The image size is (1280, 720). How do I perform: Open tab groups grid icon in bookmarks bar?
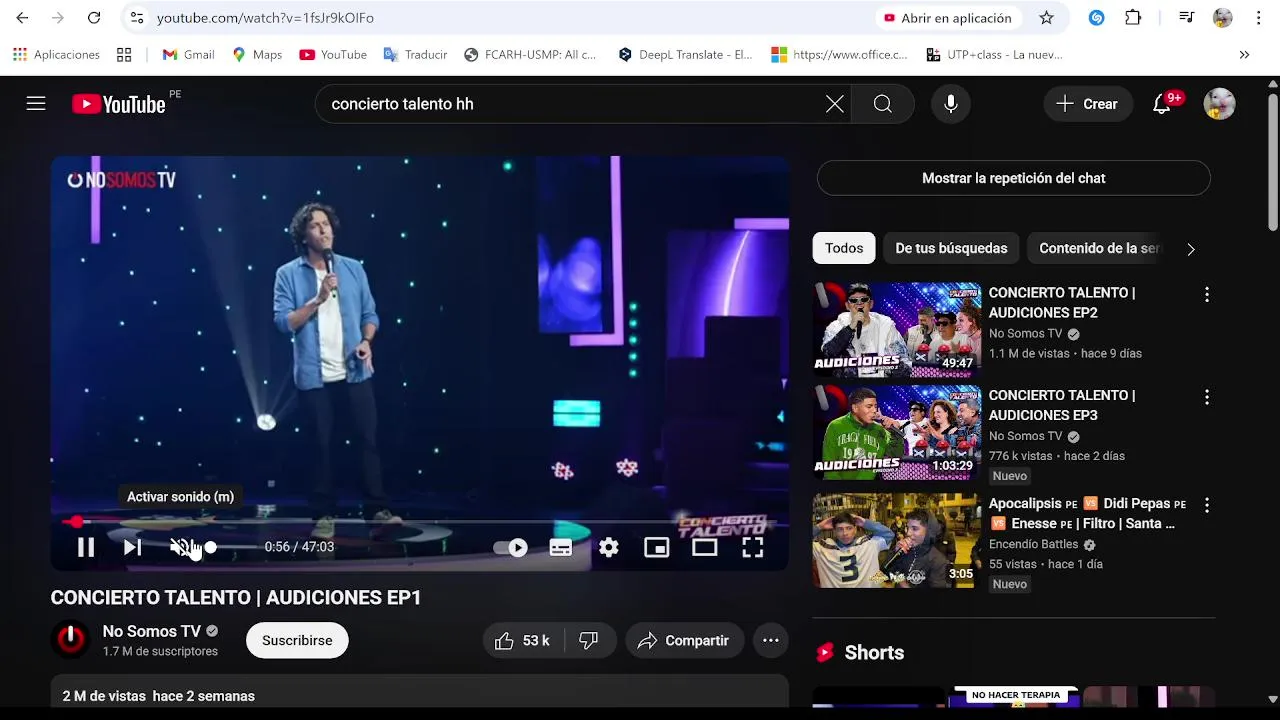coord(124,55)
